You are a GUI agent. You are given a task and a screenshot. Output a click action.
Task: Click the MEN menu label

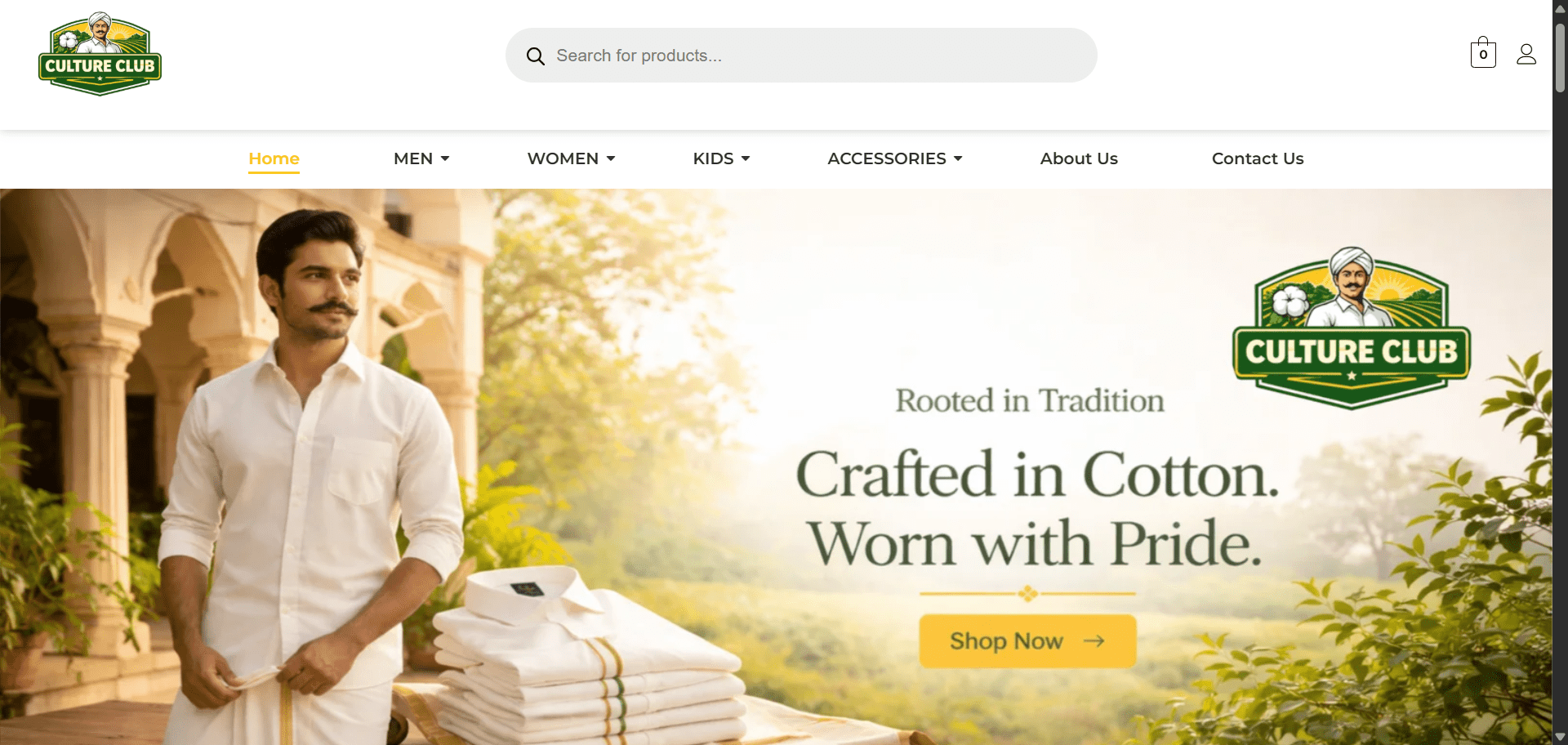413,158
